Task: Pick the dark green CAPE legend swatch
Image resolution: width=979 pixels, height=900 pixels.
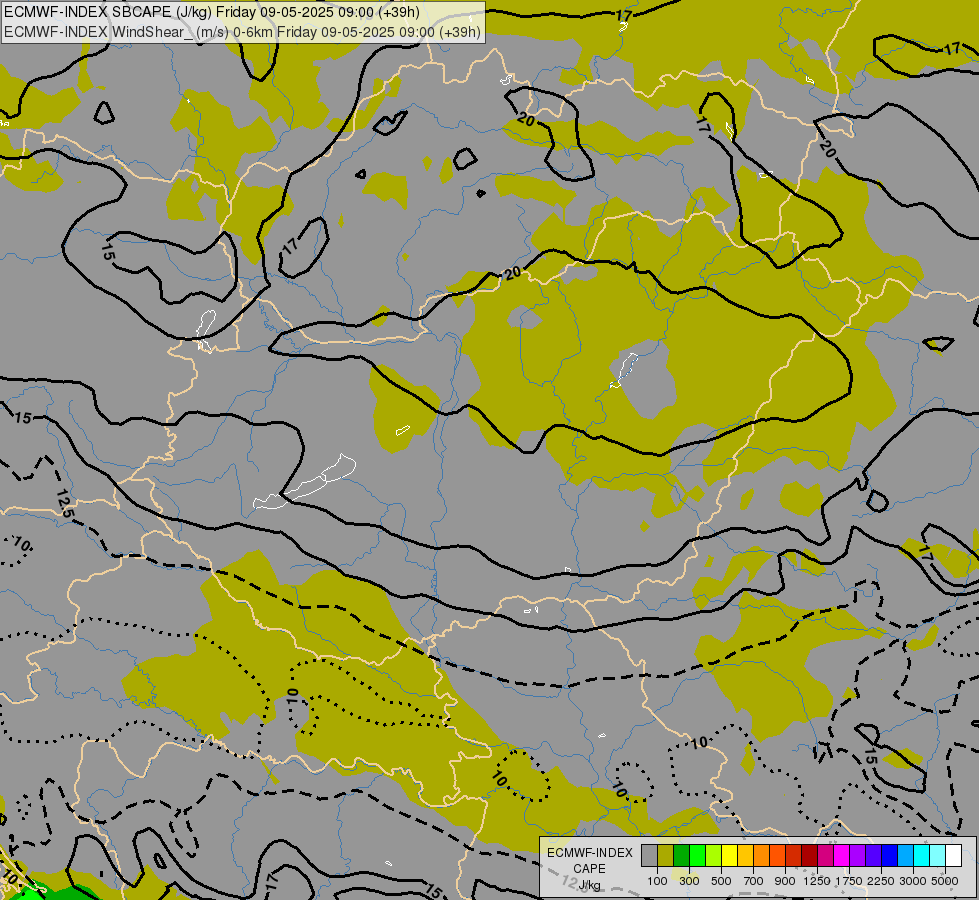Action: coord(681,855)
